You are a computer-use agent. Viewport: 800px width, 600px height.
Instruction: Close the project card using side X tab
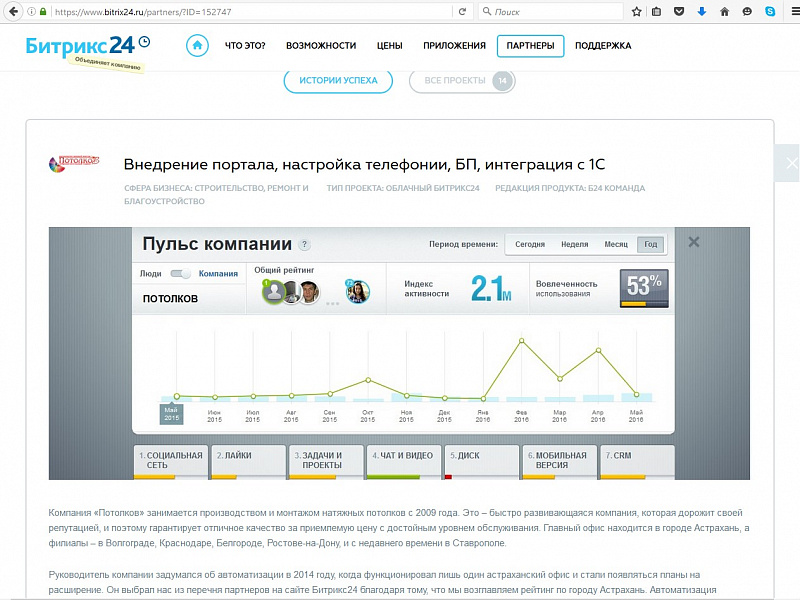(788, 163)
